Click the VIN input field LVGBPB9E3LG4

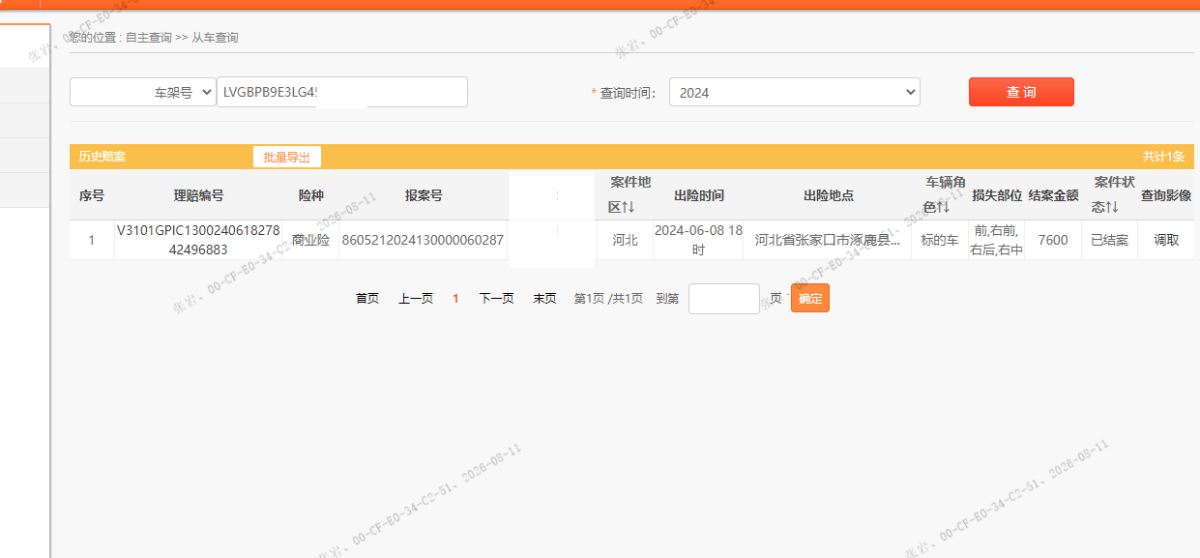click(x=342, y=92)
